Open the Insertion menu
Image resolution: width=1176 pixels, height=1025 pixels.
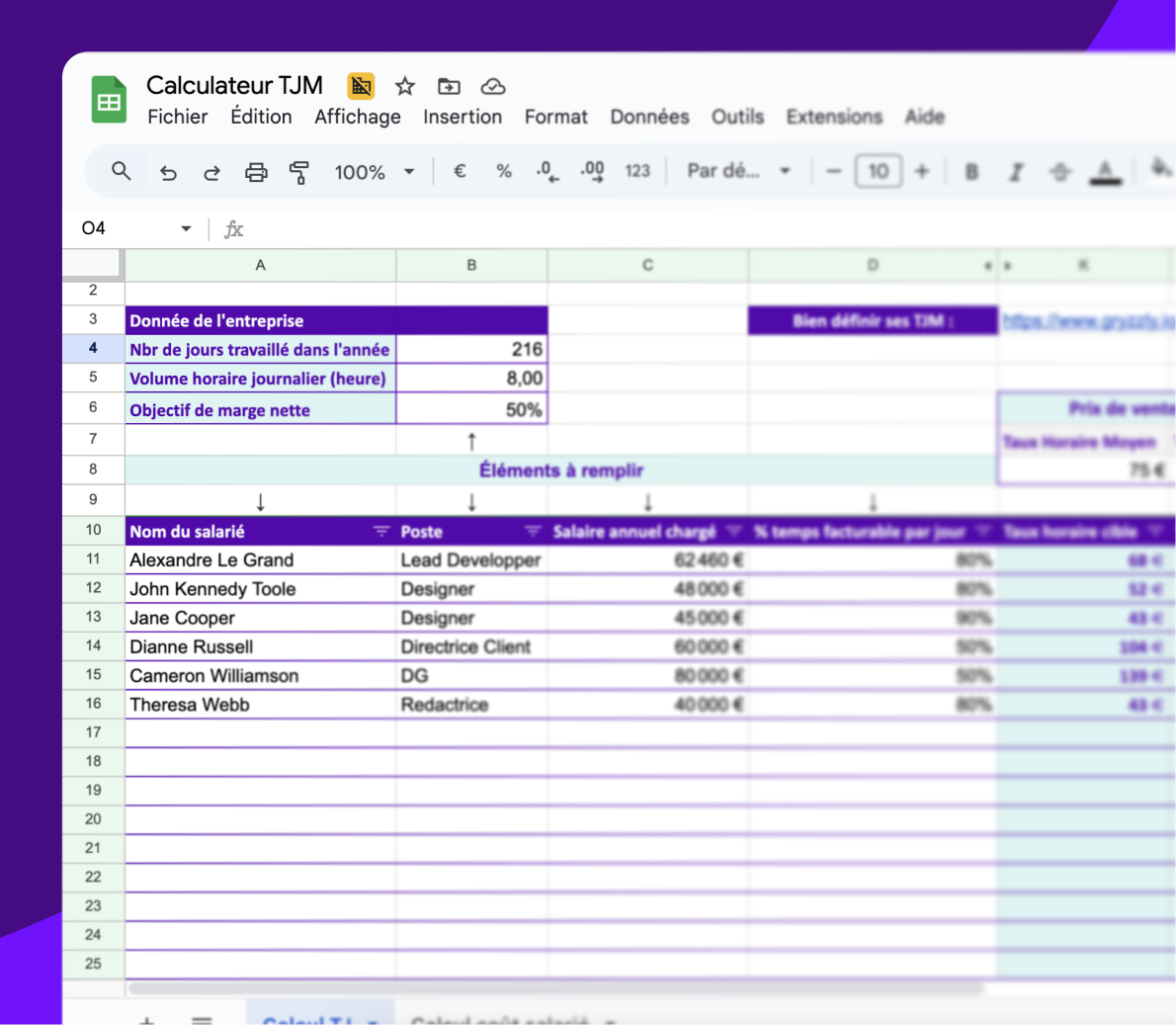[462, 117]
